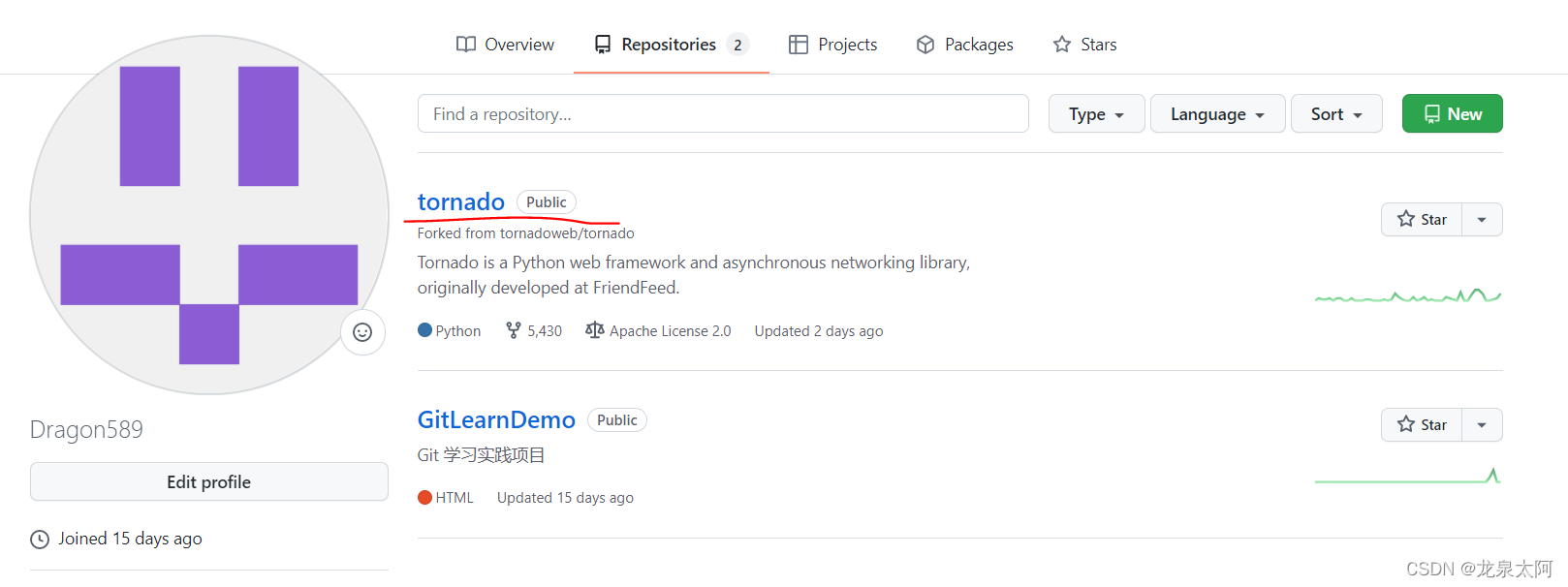Create a New repository
The width and height of the screenshot is (1568, 587).
click(x=1452, y=113)
